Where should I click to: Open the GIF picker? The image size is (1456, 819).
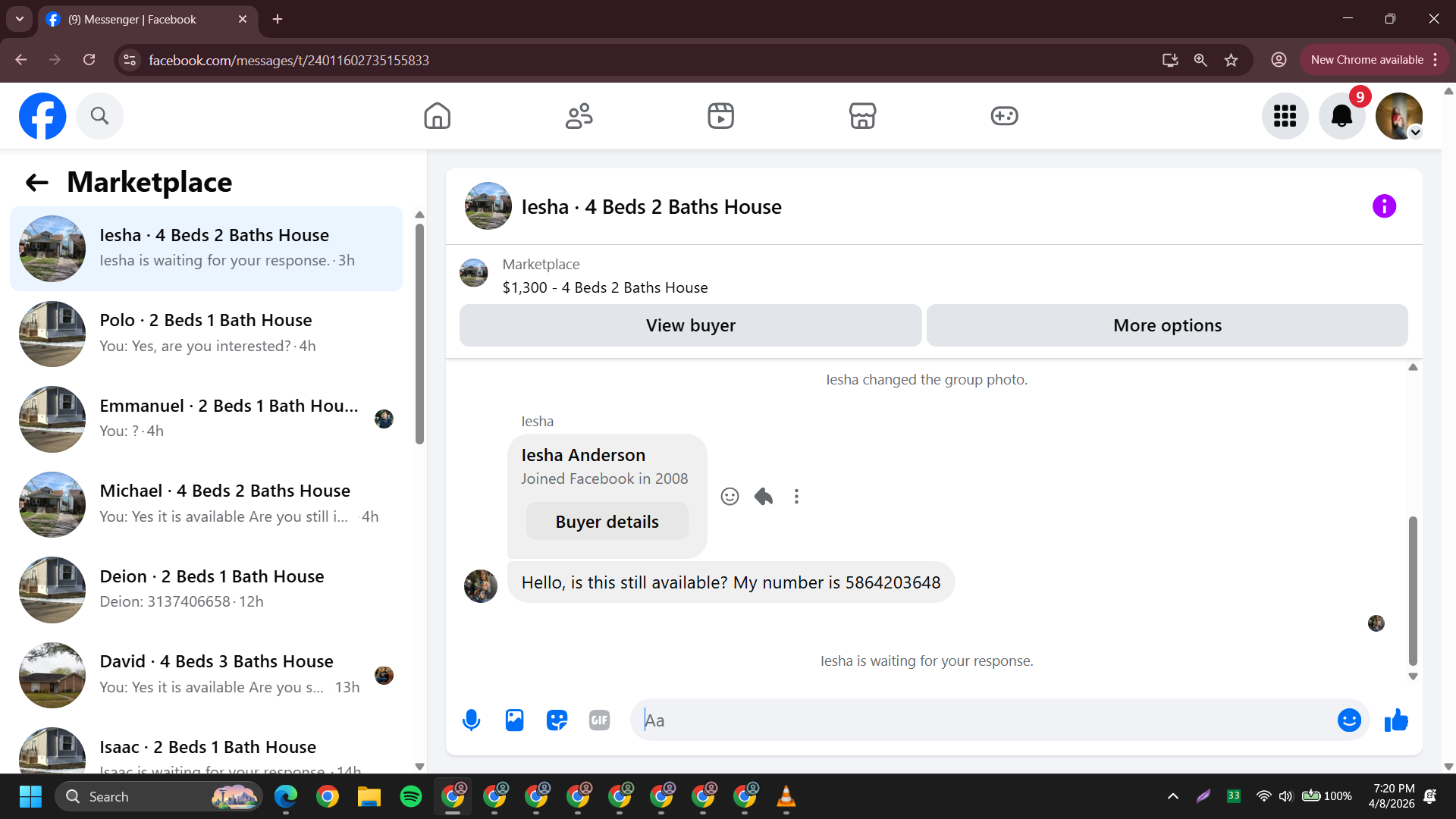tap(599, 720)
